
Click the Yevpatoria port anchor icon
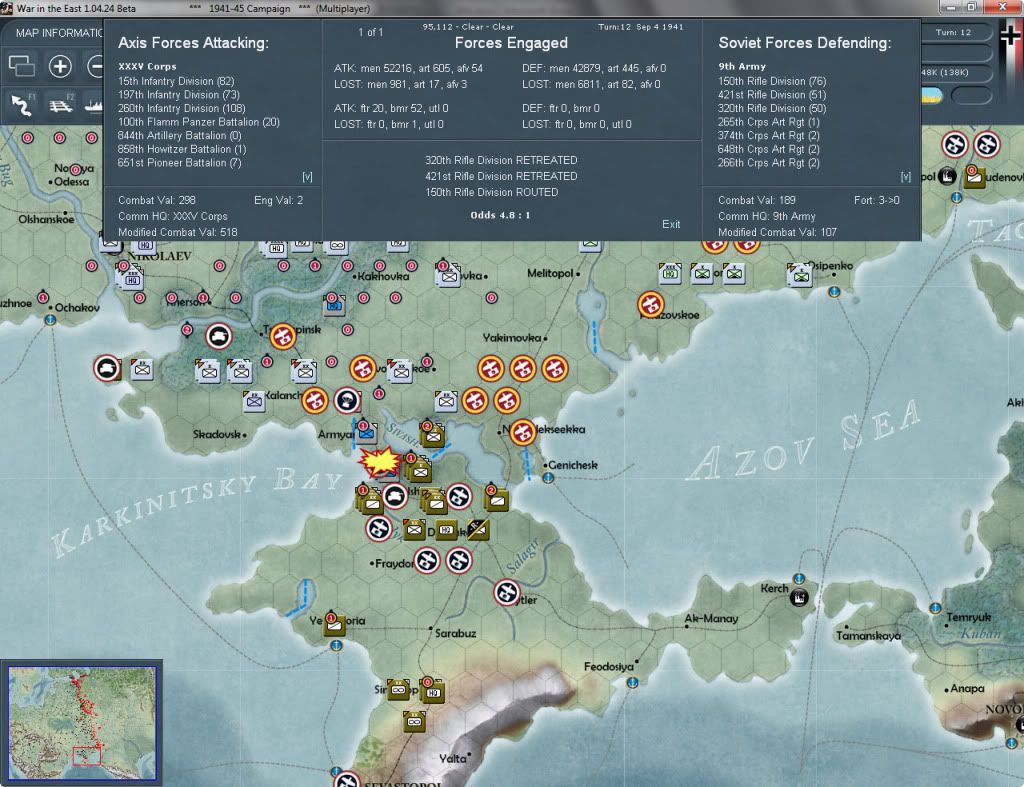[336, 645]
